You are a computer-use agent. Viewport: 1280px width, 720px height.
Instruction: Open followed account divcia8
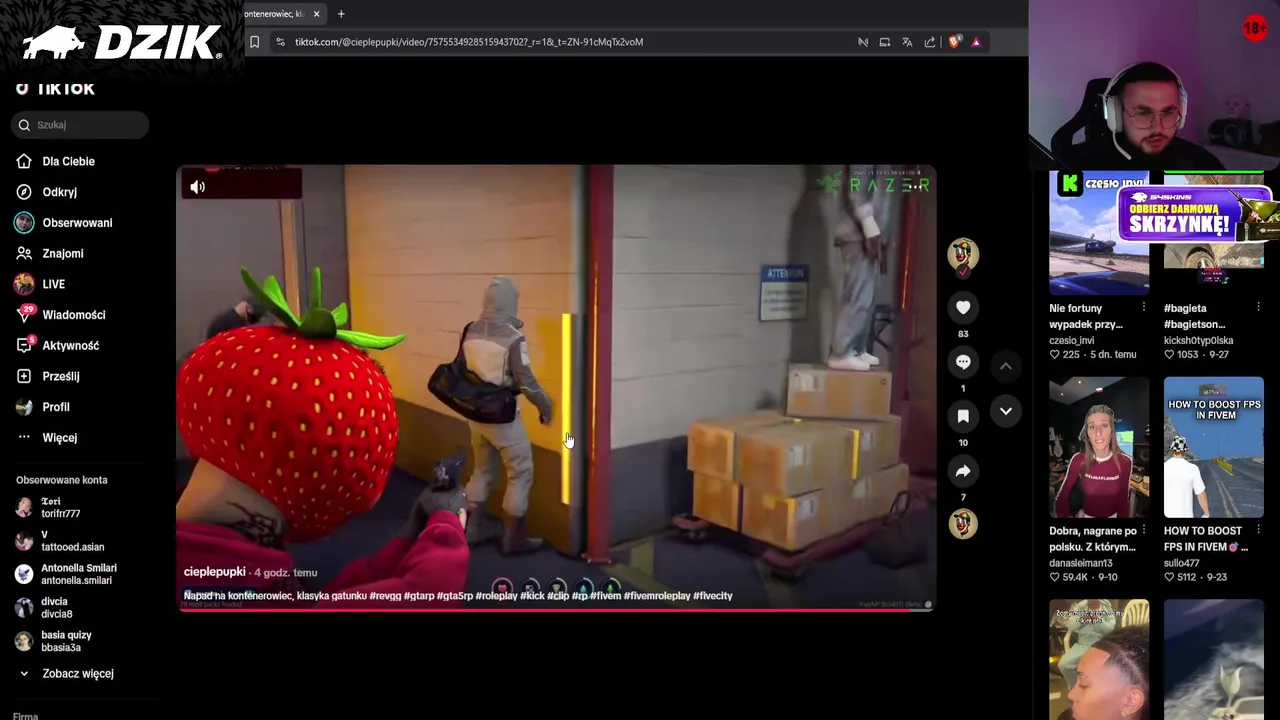click(56, 608)
